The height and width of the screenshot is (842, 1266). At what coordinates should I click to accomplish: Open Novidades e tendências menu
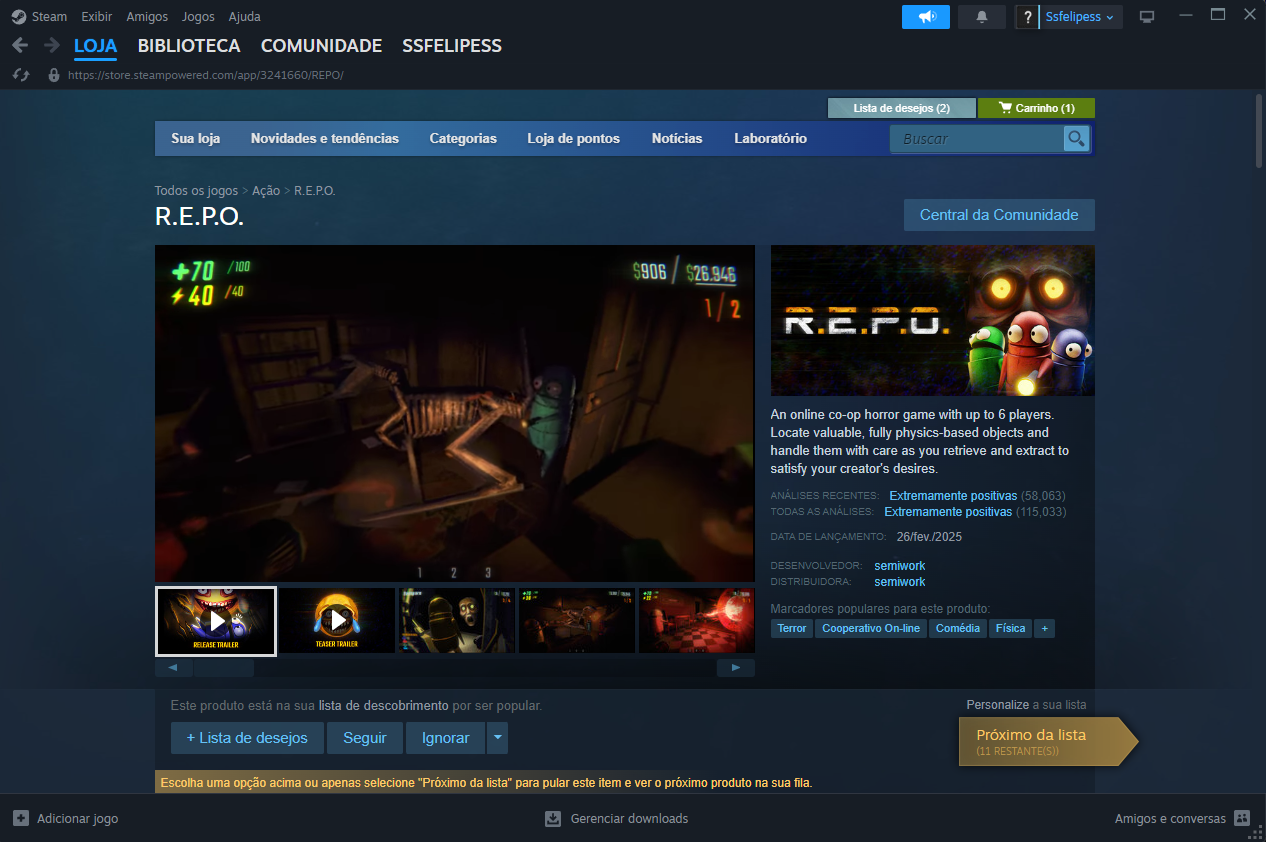pyautogui.click(x=325, y=139)
